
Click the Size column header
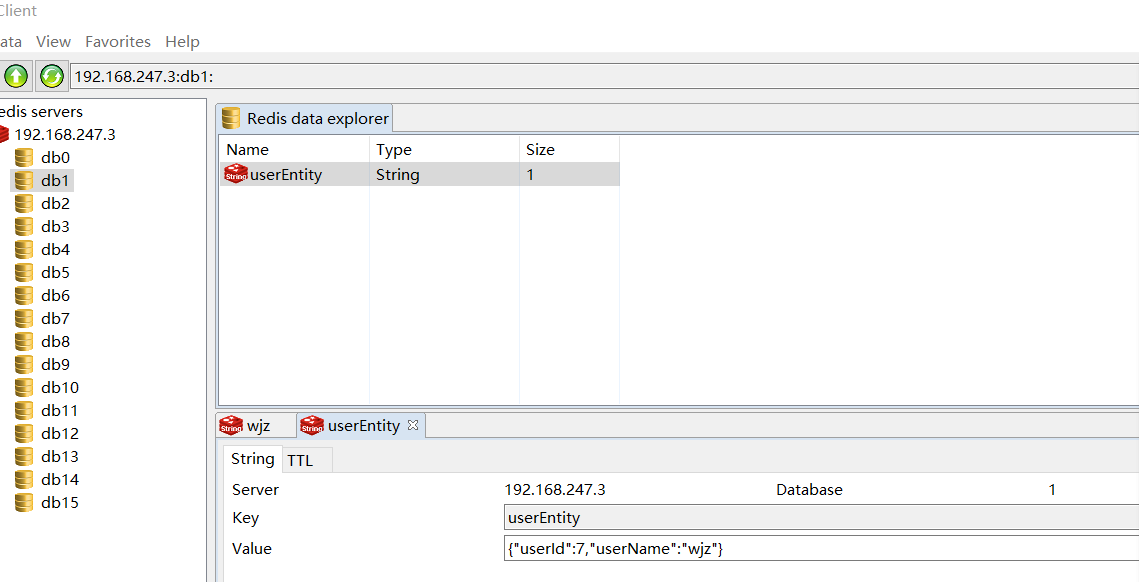(570, 150)
